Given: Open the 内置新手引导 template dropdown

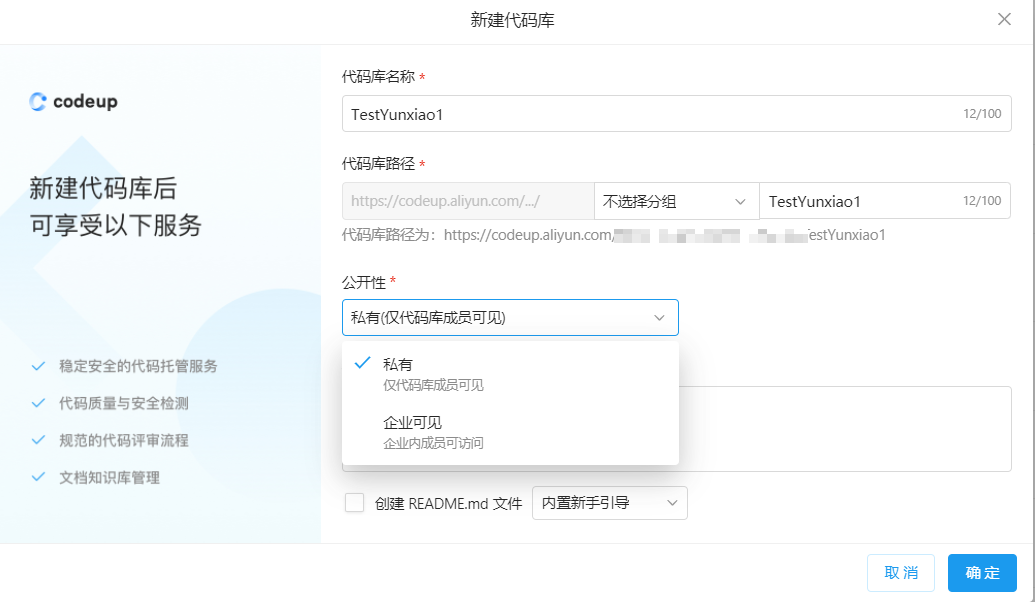Looking at the screenshot, I should 609,503.
